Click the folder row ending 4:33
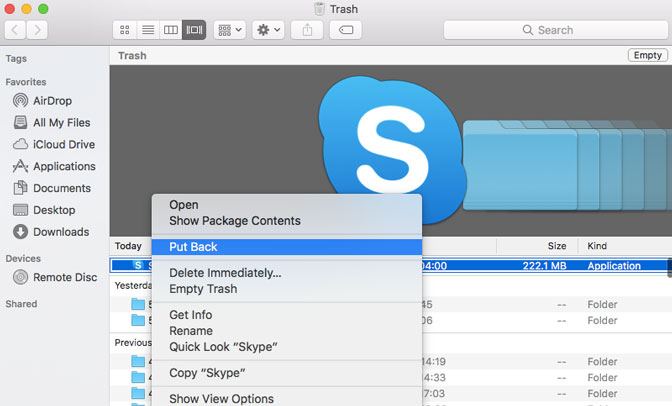 point(391,377)
